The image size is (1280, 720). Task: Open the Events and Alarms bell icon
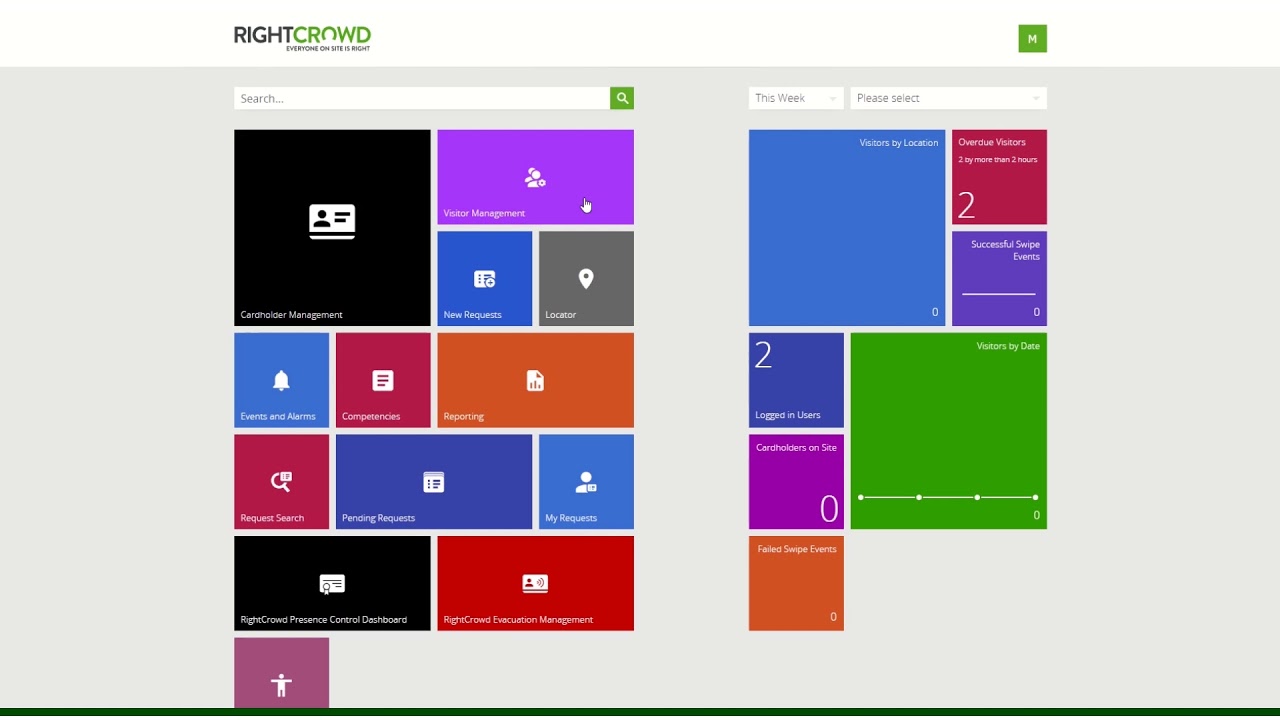click(281, 380)
